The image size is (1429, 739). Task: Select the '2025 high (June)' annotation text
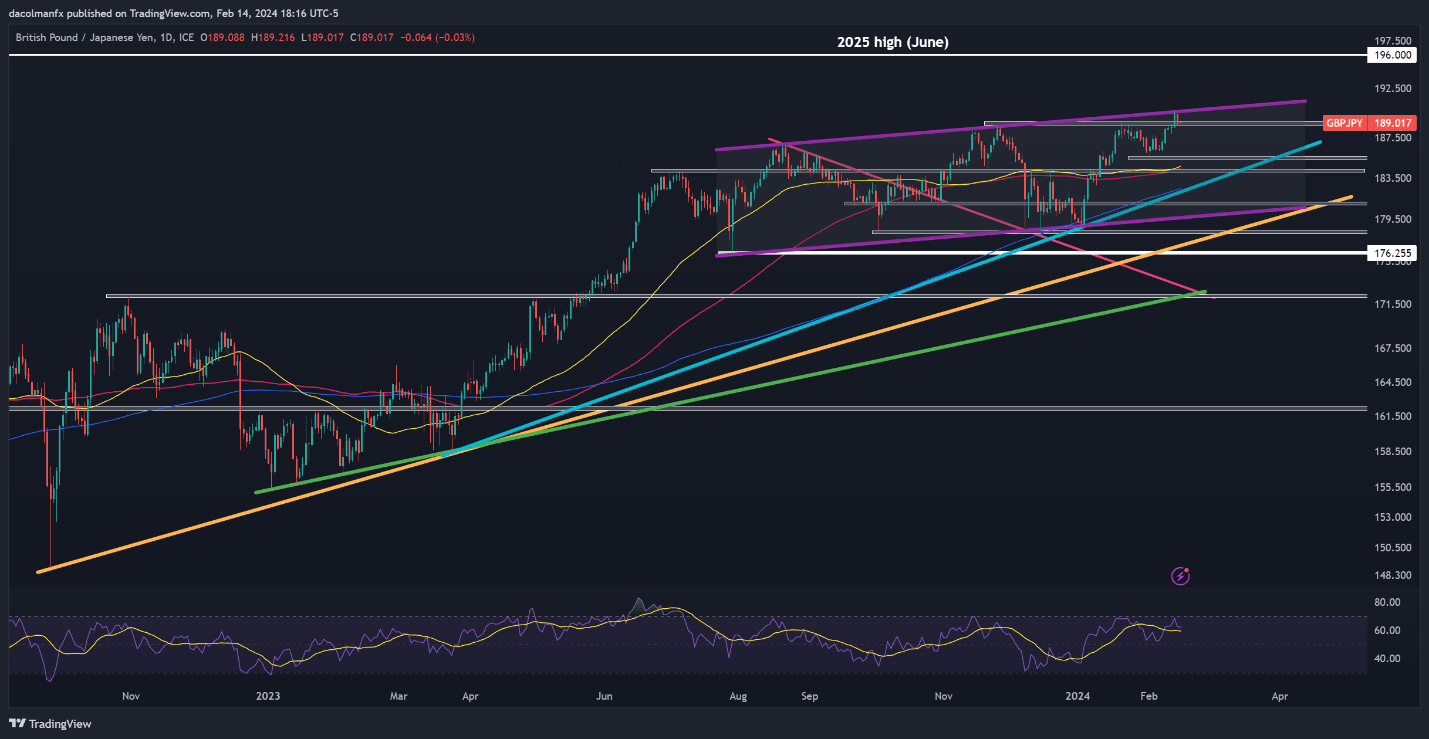(x=893, y=42)
